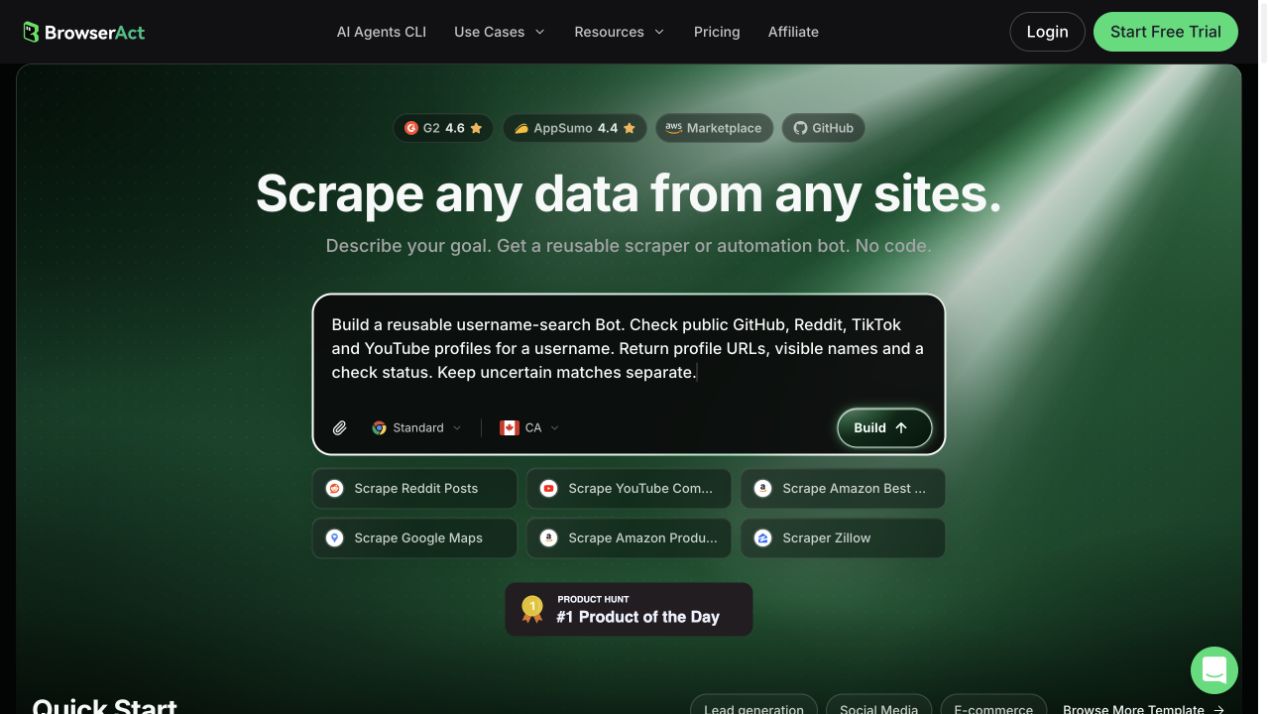Select Scrape Reddit Posts template
Image resolution: width=1269 pixels, height=714 pixels.
coord(415,489)
